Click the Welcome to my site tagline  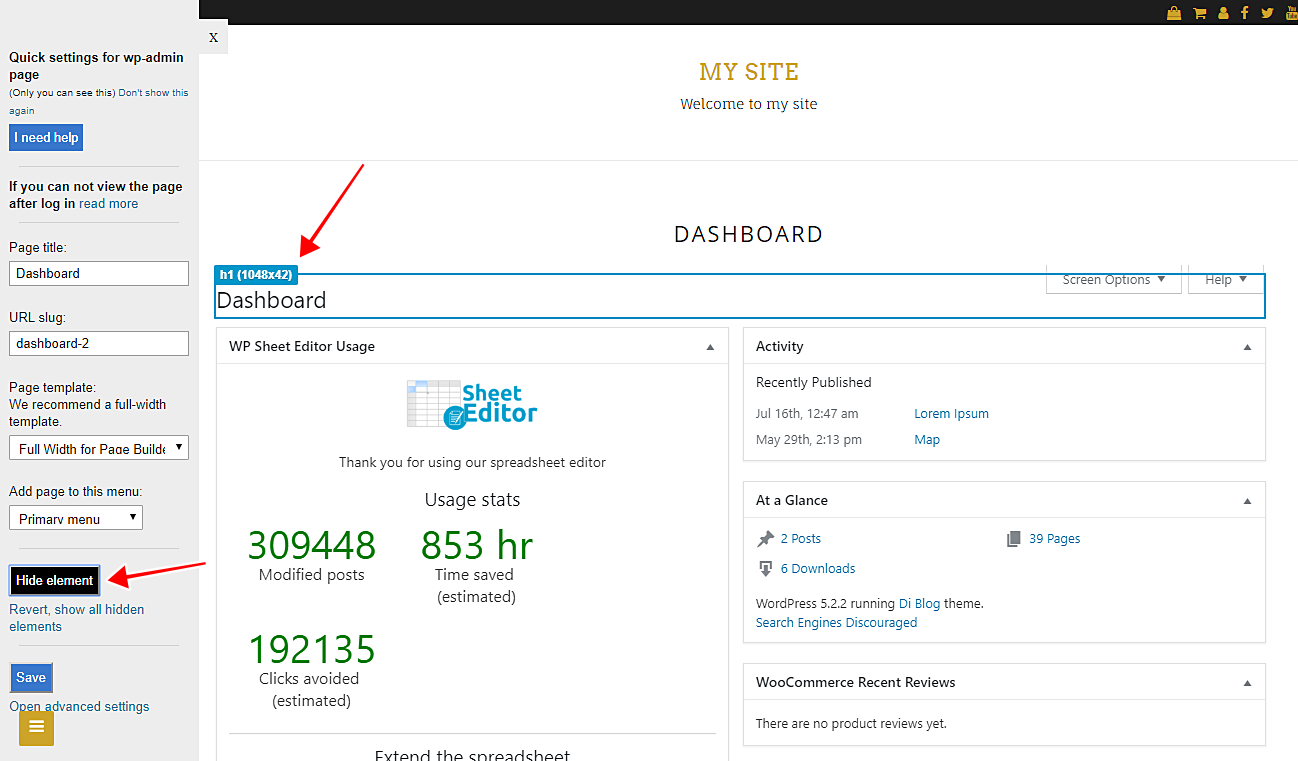pos(749,104)
